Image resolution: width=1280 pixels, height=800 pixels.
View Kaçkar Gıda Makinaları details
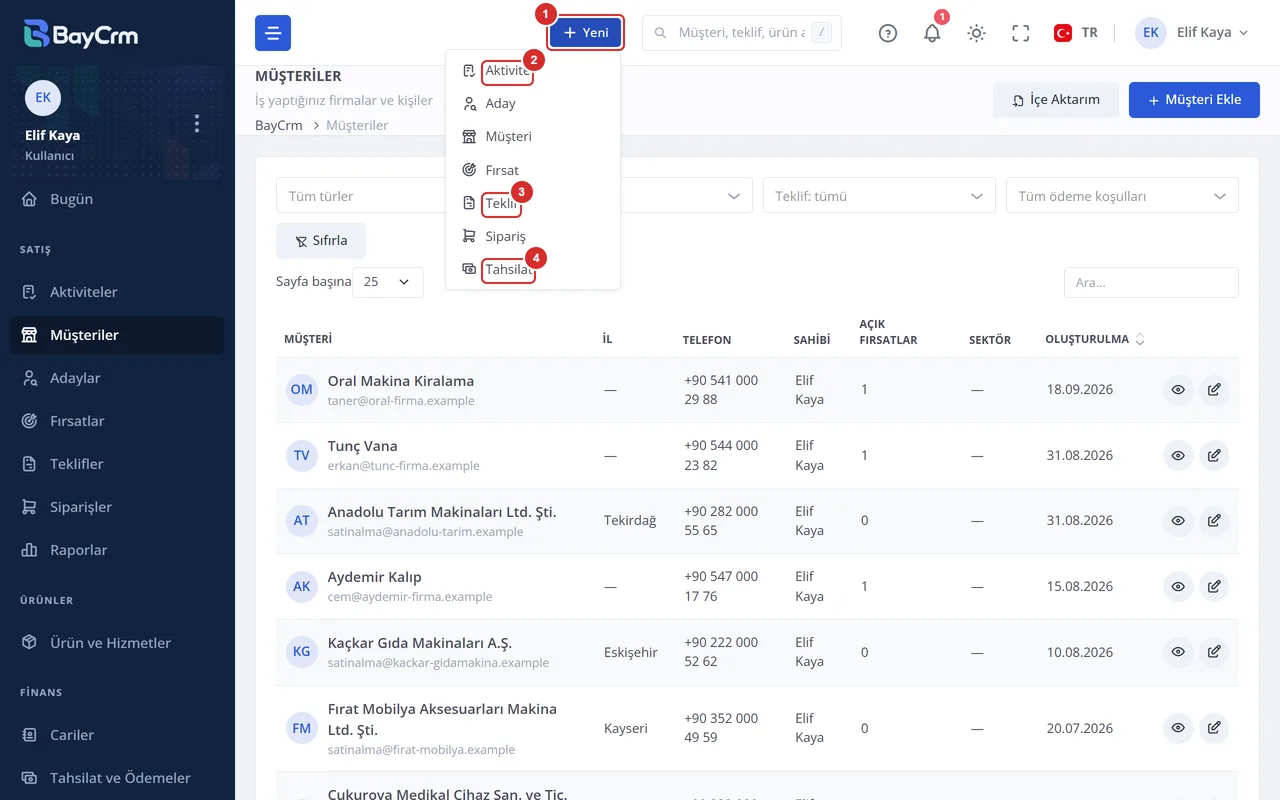pyautogui.click(x=1178, y=652)
